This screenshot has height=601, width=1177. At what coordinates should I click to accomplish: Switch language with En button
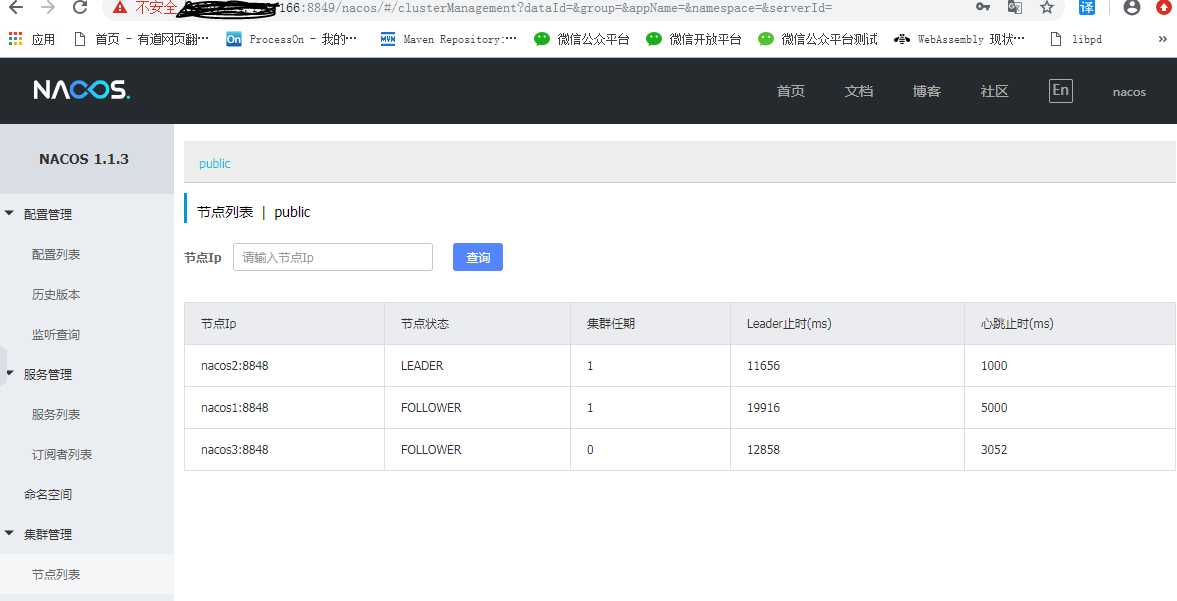(x=1061, y=90)
